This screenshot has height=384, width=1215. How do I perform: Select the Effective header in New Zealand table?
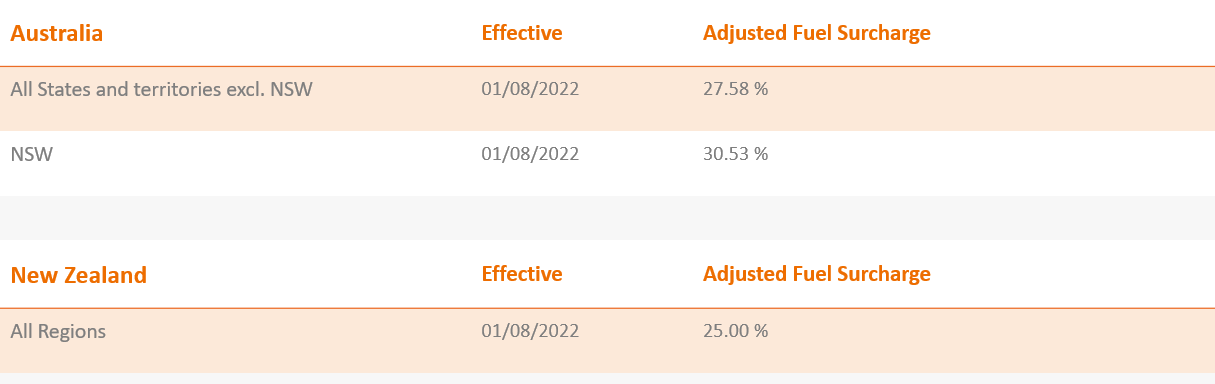tap(522, 274)
